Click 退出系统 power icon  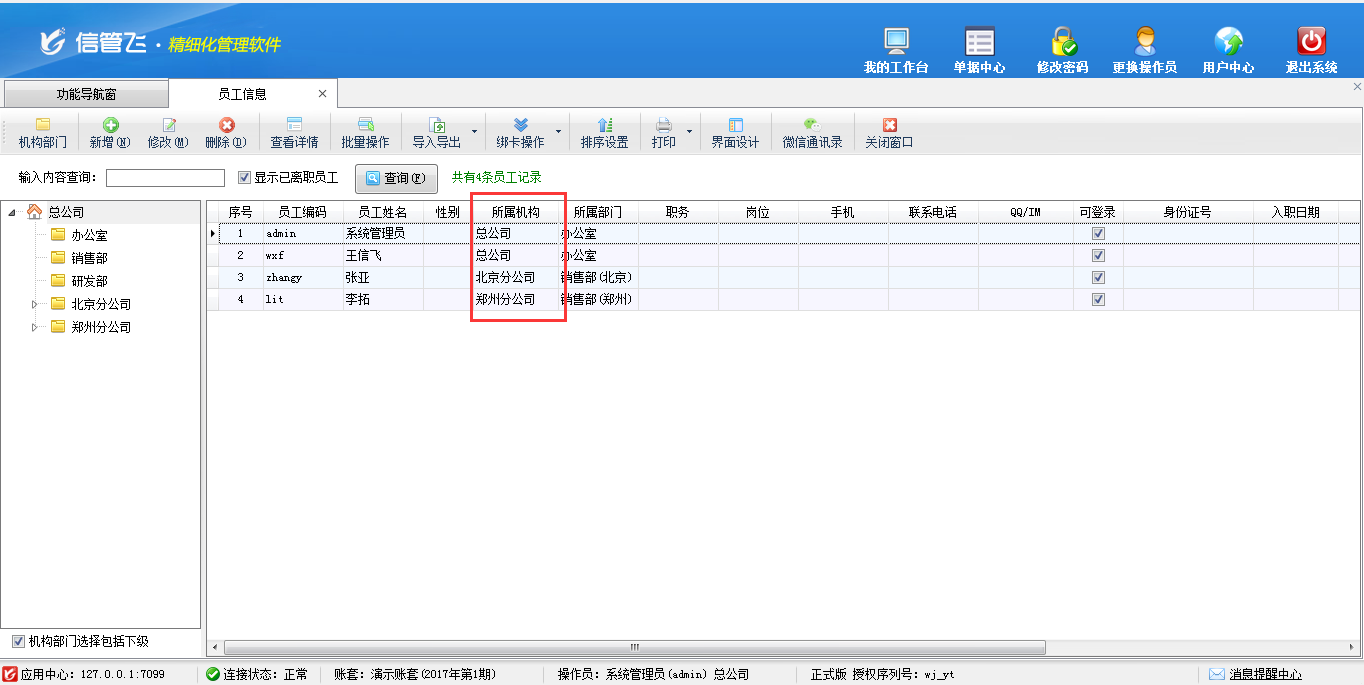tap(1311, 42)
